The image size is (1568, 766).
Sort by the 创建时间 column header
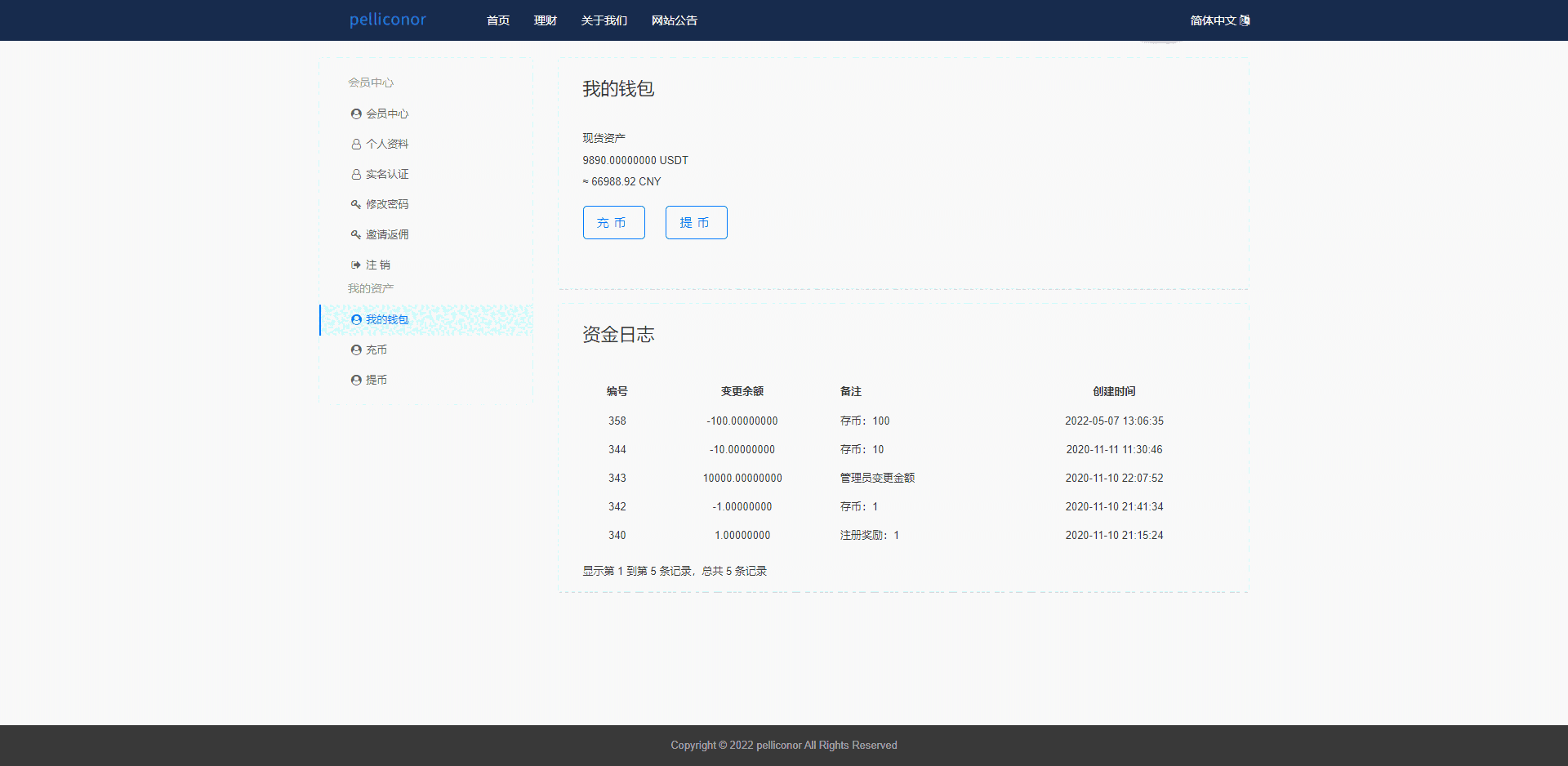click(1114, 392)
